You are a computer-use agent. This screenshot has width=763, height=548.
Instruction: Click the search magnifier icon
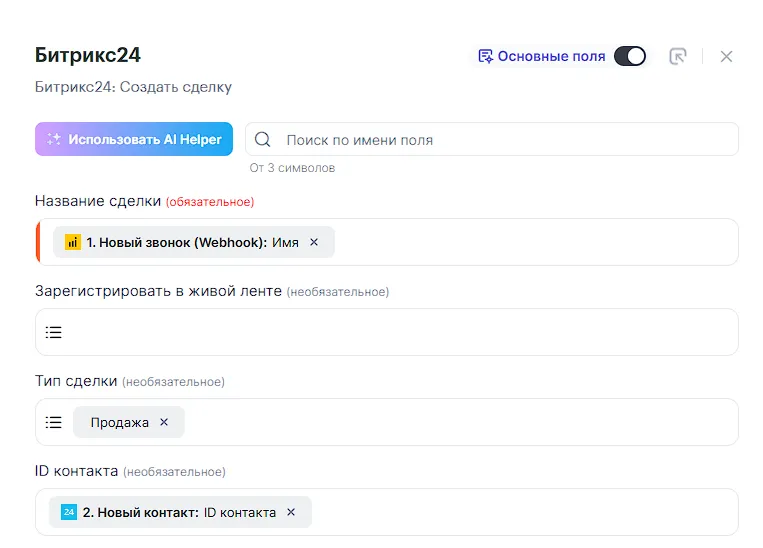(263, 140)
